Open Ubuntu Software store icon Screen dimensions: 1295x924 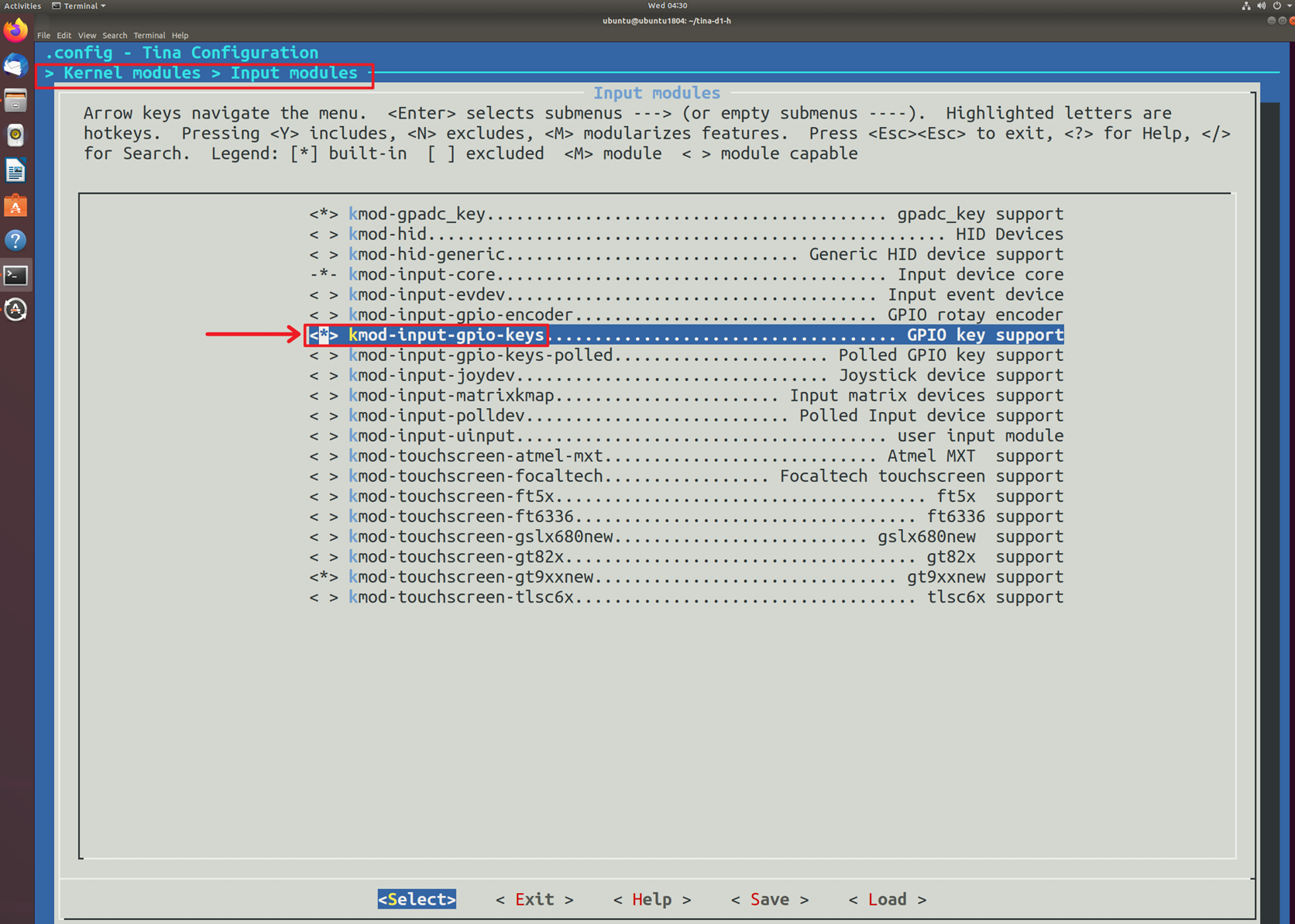pos(15,205)
